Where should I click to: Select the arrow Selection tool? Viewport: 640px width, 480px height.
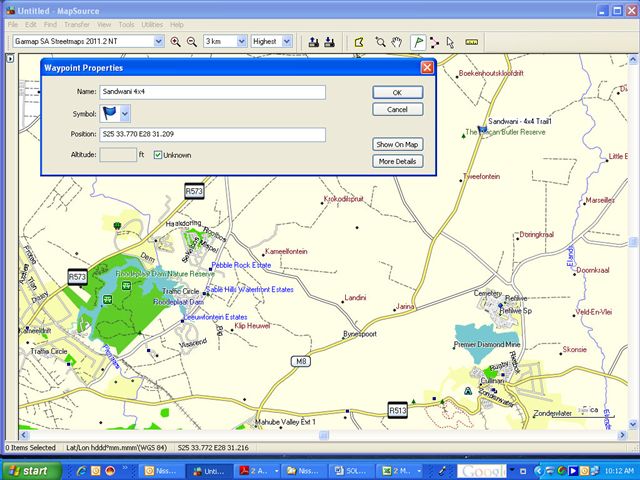[450, 42]
